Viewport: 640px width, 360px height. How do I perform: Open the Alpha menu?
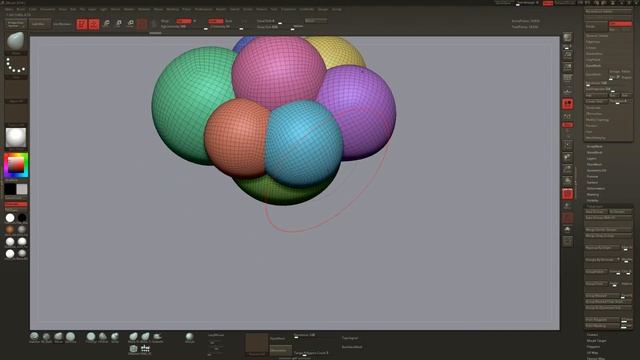(9, 9)
